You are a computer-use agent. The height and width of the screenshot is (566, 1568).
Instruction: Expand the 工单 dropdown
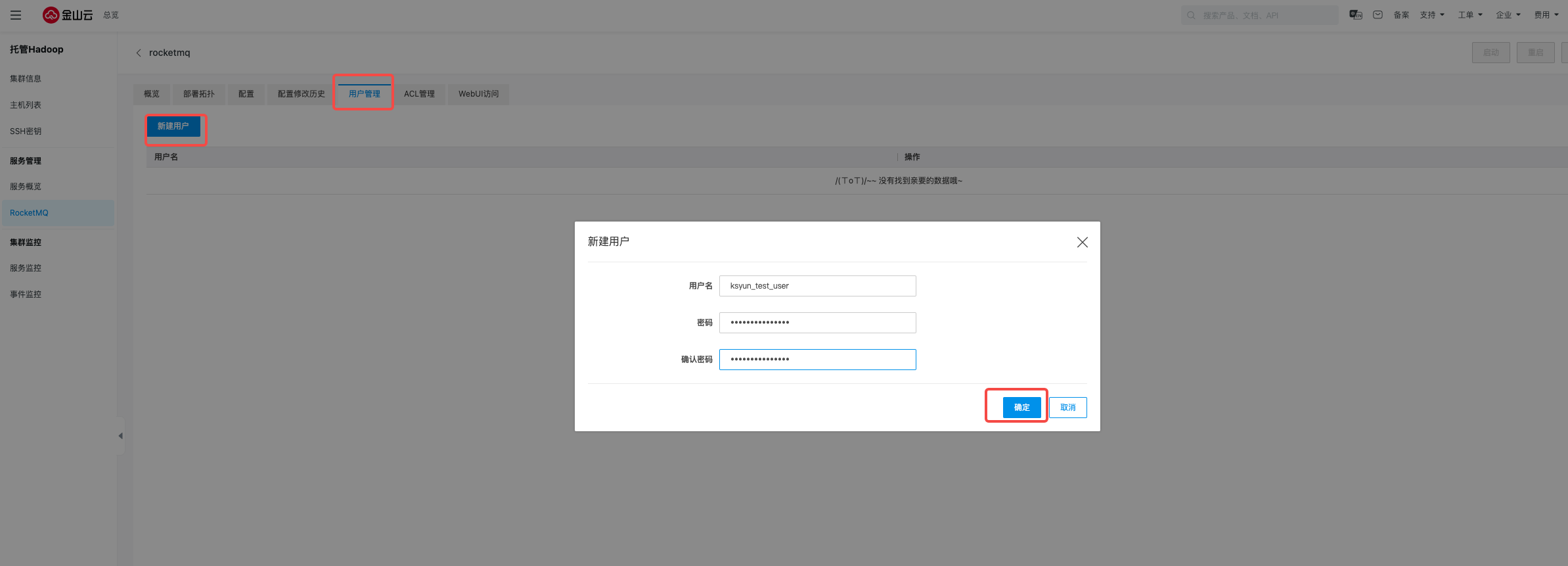(x=1470, y=15)
